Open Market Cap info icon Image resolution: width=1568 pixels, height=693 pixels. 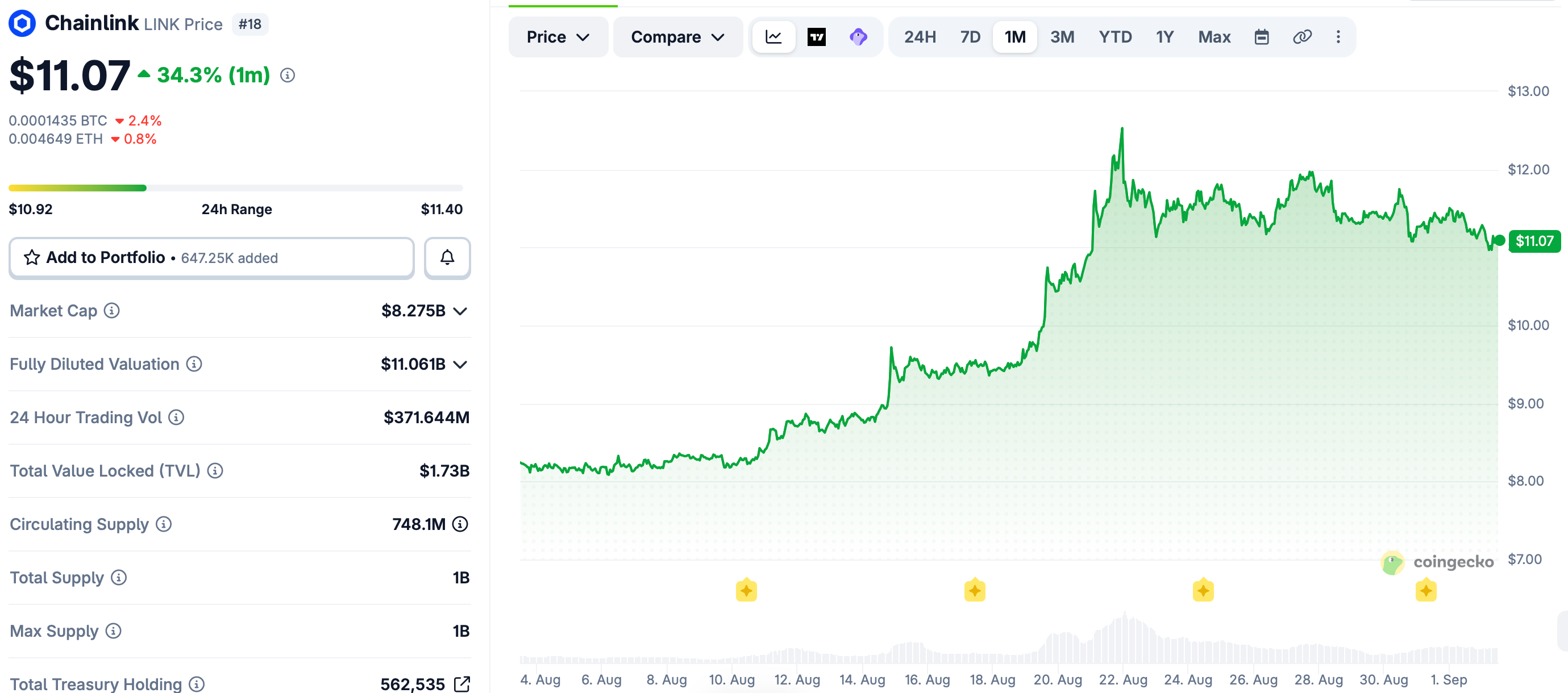111,311
